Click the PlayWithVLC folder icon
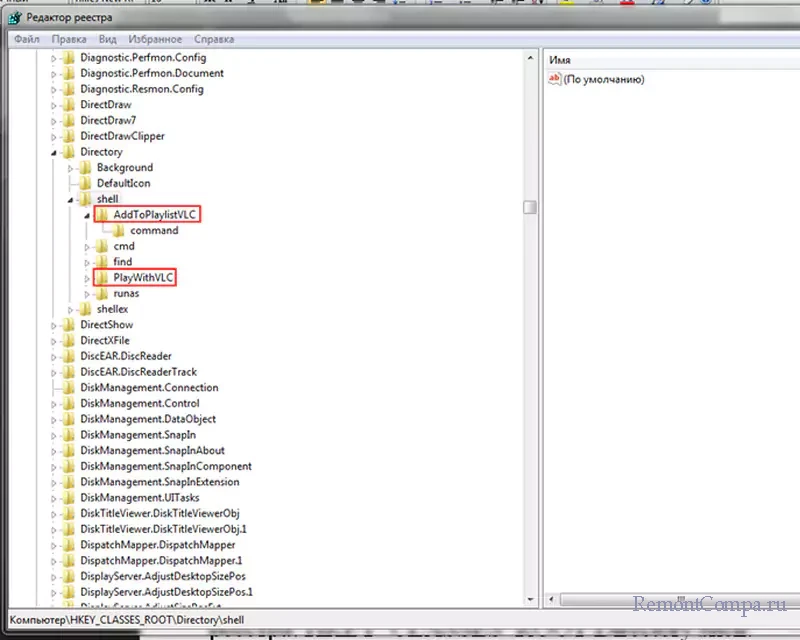The image size is (800, 640). click(x=101, y=278)
